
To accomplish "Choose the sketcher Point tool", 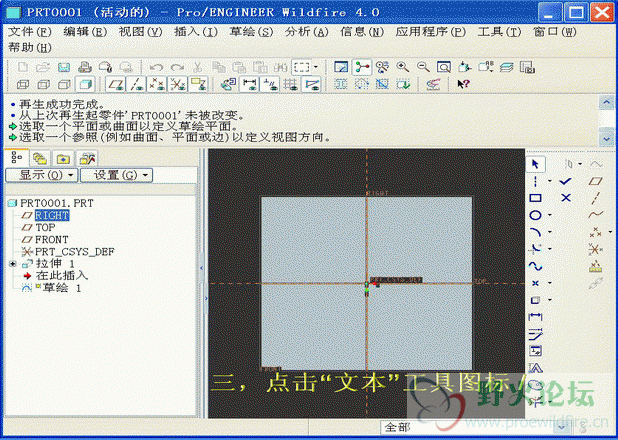I will point(535,283).
